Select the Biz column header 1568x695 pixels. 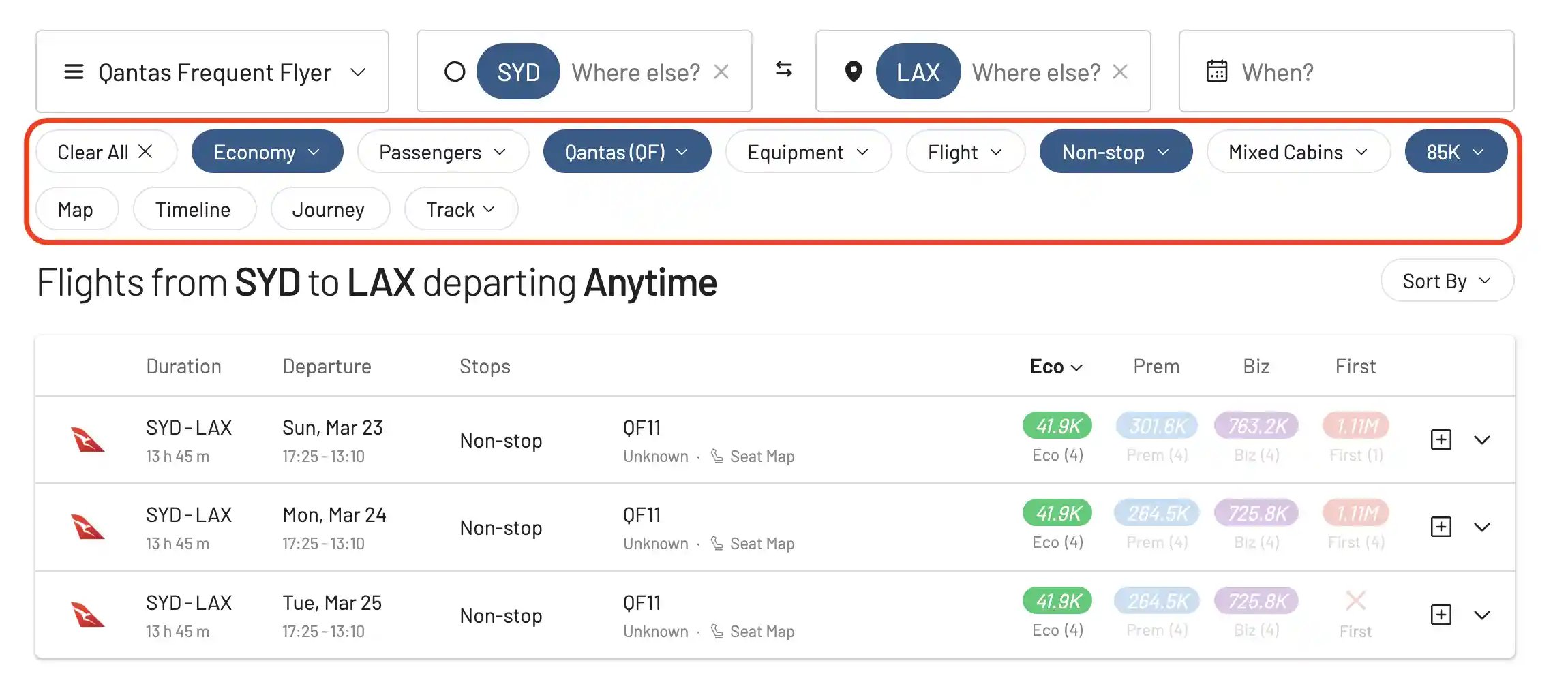click(1256, 367)
